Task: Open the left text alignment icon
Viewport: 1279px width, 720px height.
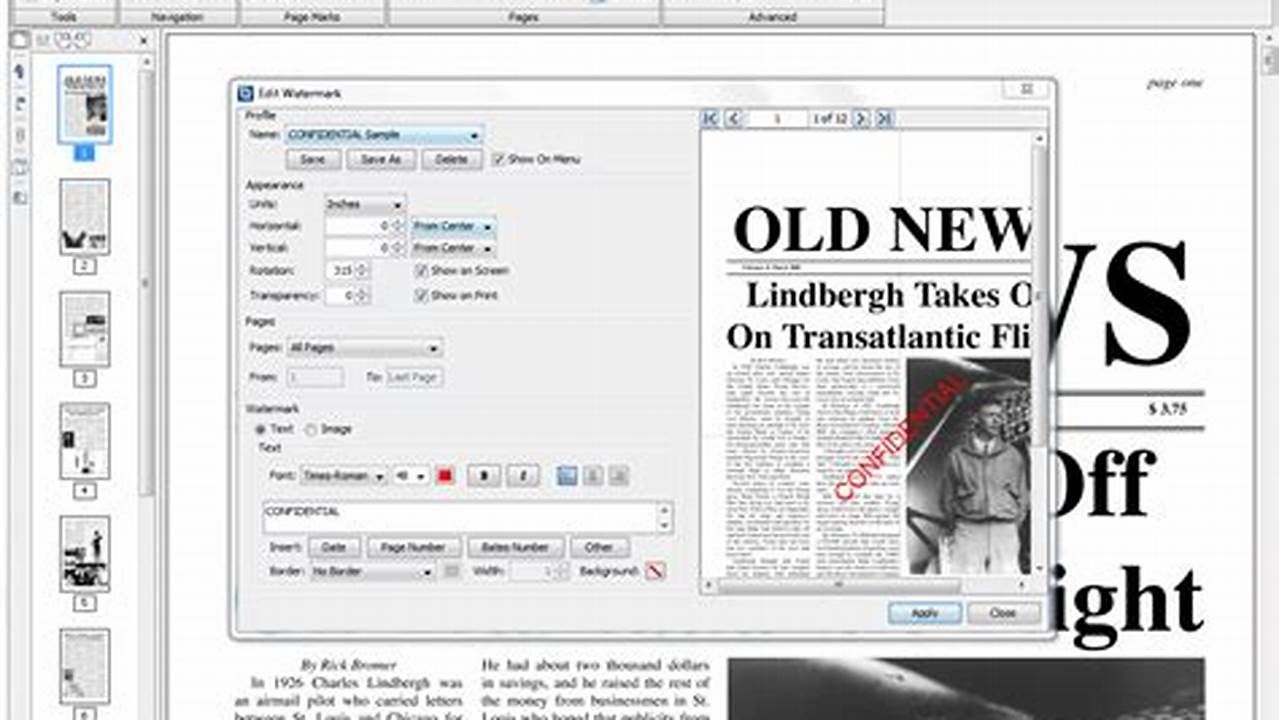Action: point(565,477)
